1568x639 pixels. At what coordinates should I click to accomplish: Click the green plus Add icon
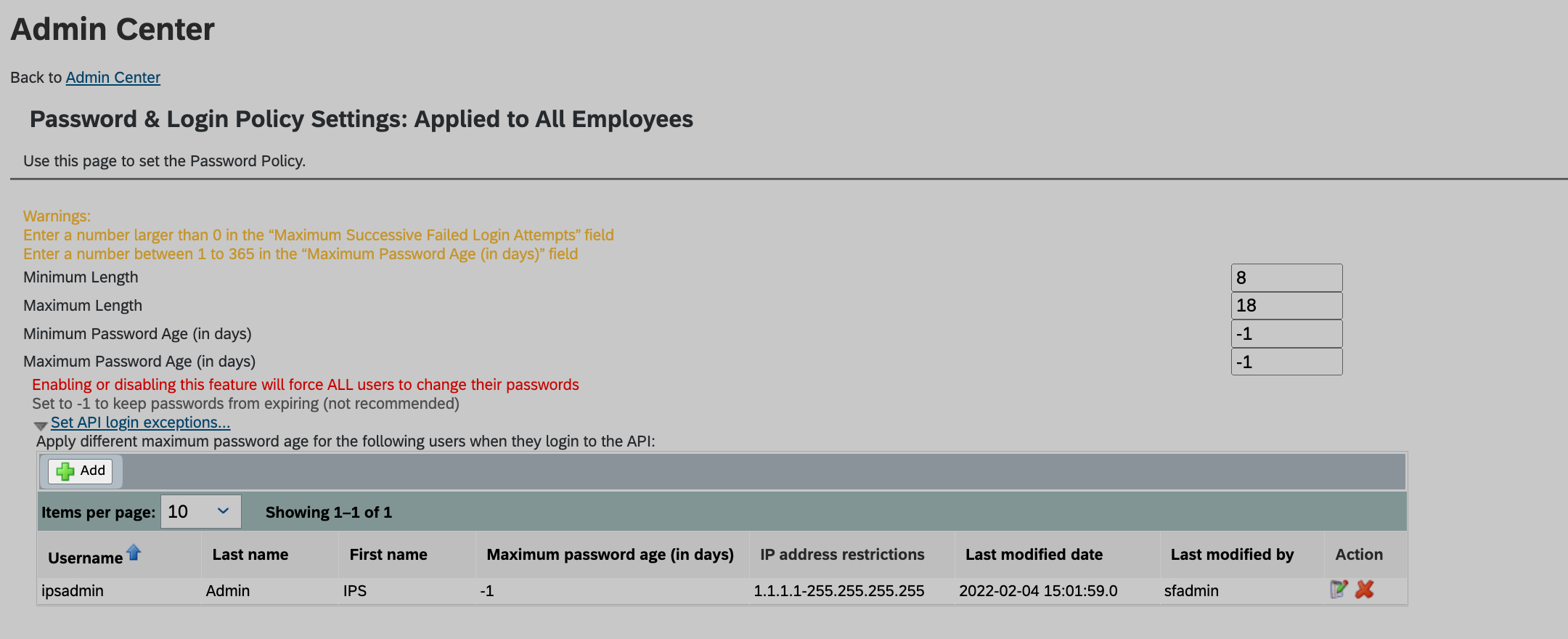point(65,471)
